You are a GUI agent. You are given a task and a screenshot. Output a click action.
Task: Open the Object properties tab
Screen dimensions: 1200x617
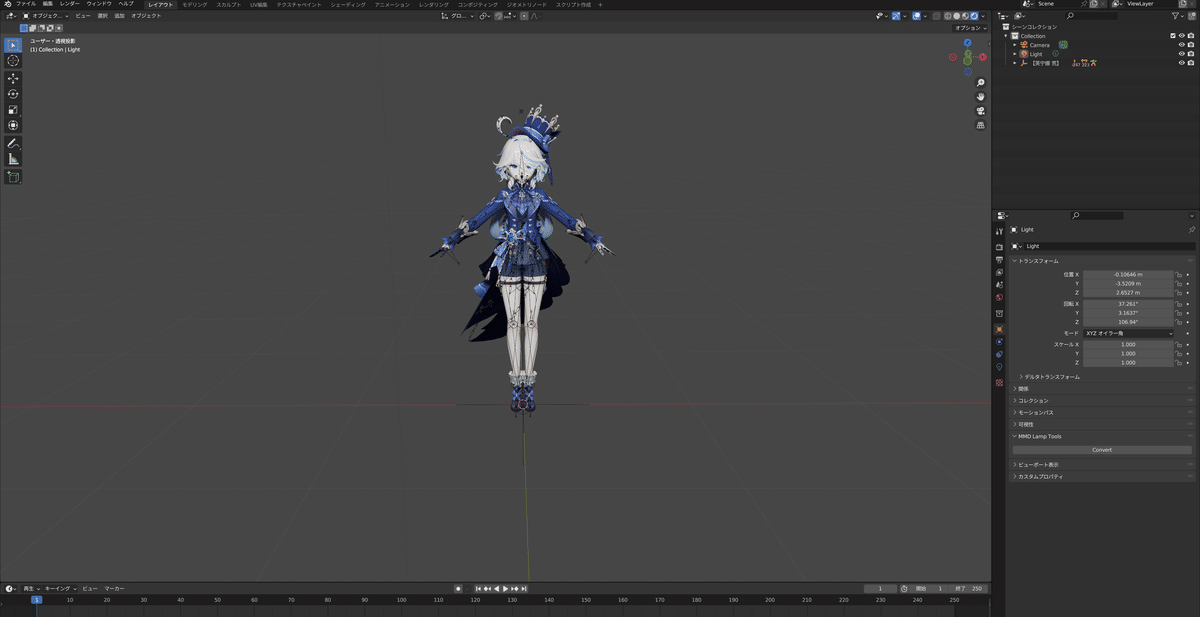point(999,329)
